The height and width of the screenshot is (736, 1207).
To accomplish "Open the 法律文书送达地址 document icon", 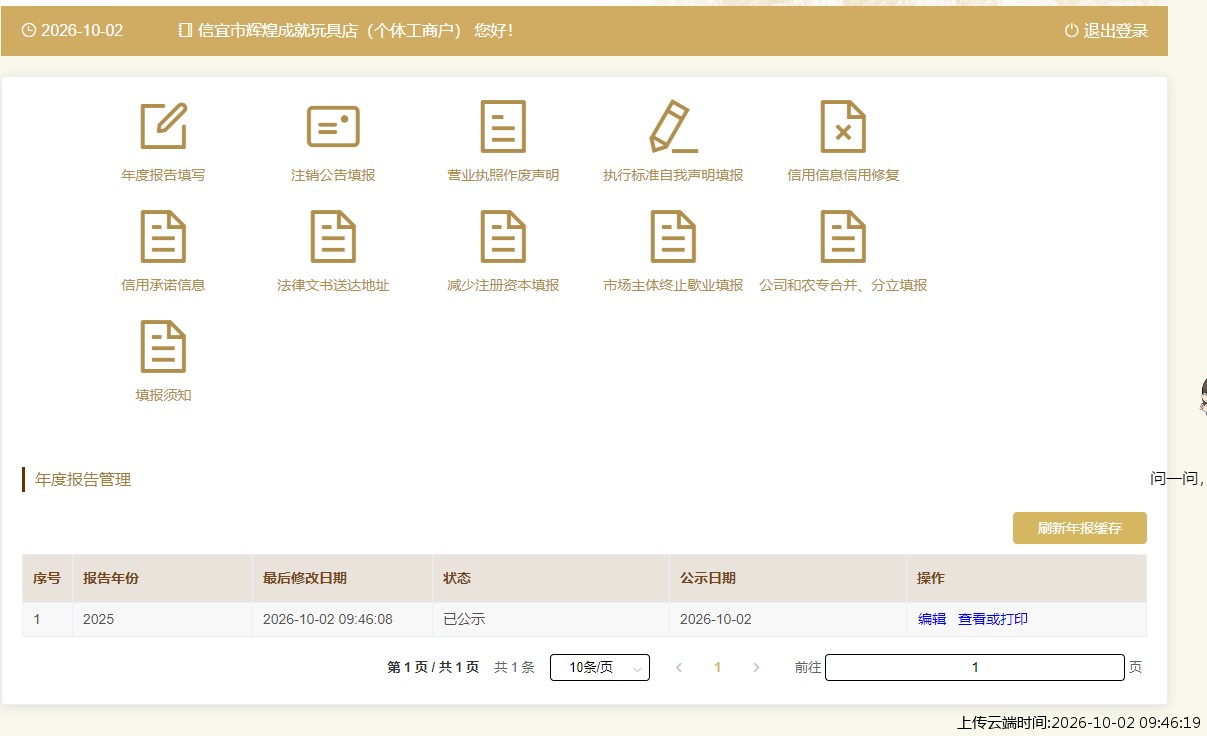I will click(x=333, y=236).
